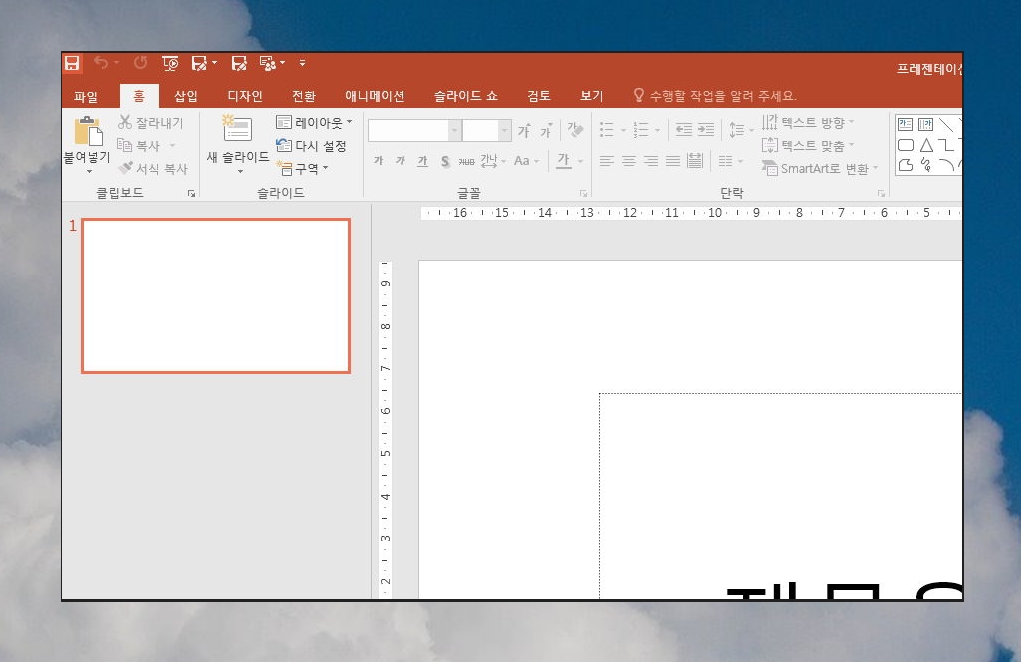
Task: Align text left
Action: [x=607, y=161]
